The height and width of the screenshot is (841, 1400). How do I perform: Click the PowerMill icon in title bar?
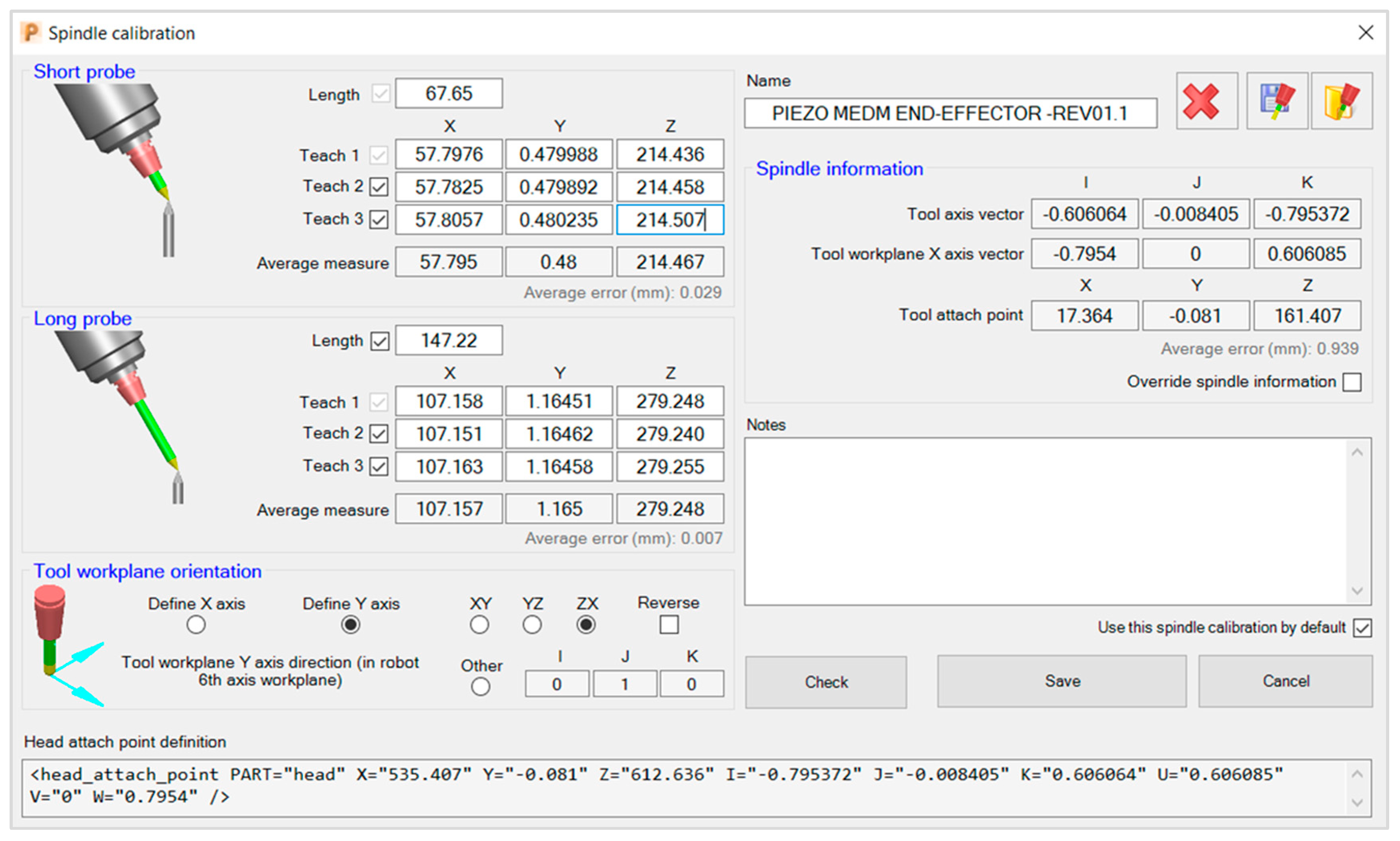(30, 33)
